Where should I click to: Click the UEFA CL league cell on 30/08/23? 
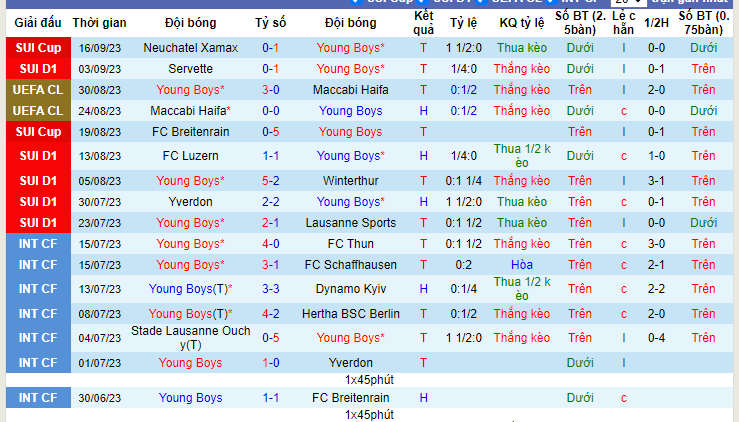(38, 90)
